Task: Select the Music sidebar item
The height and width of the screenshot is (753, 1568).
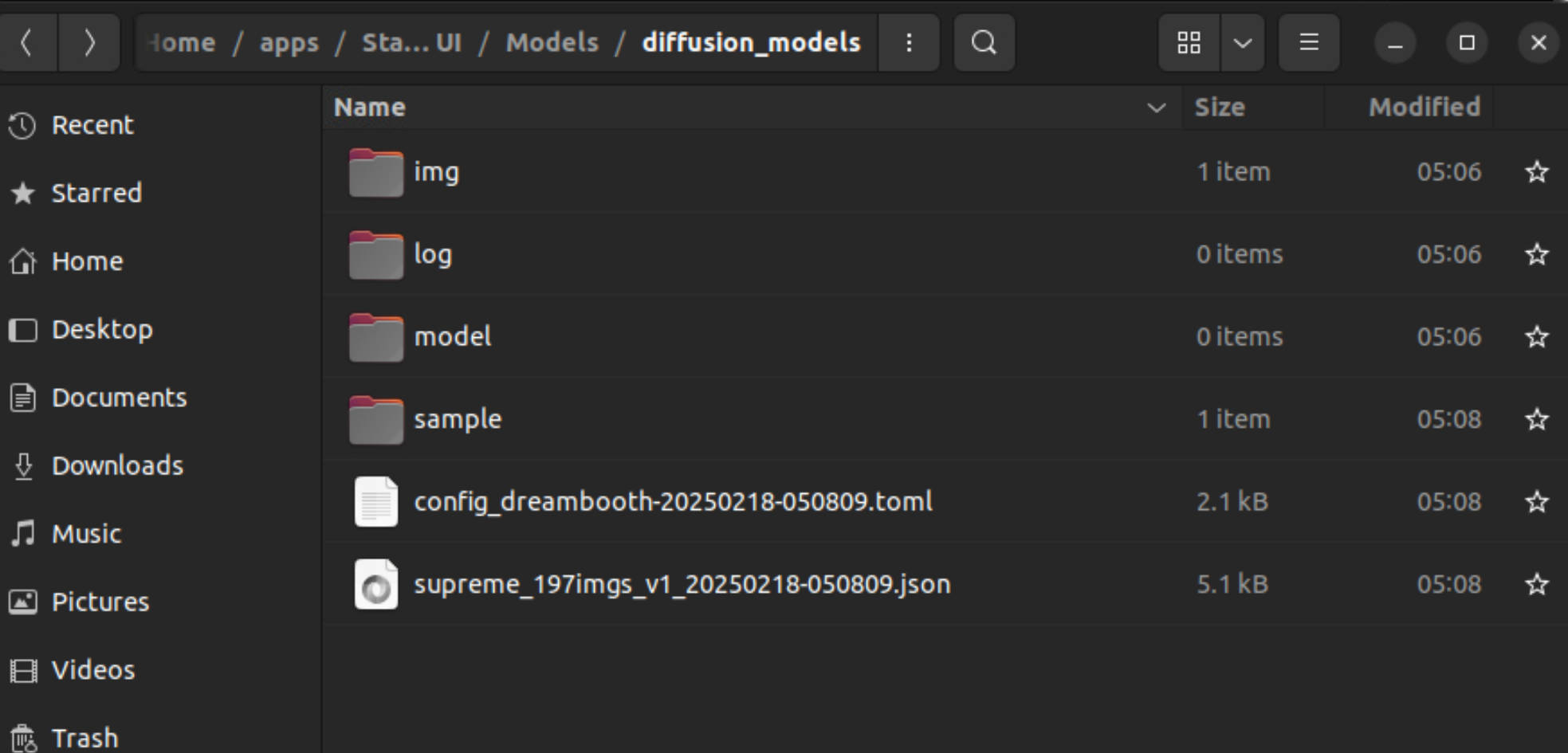Action: (x=85, y=534)
